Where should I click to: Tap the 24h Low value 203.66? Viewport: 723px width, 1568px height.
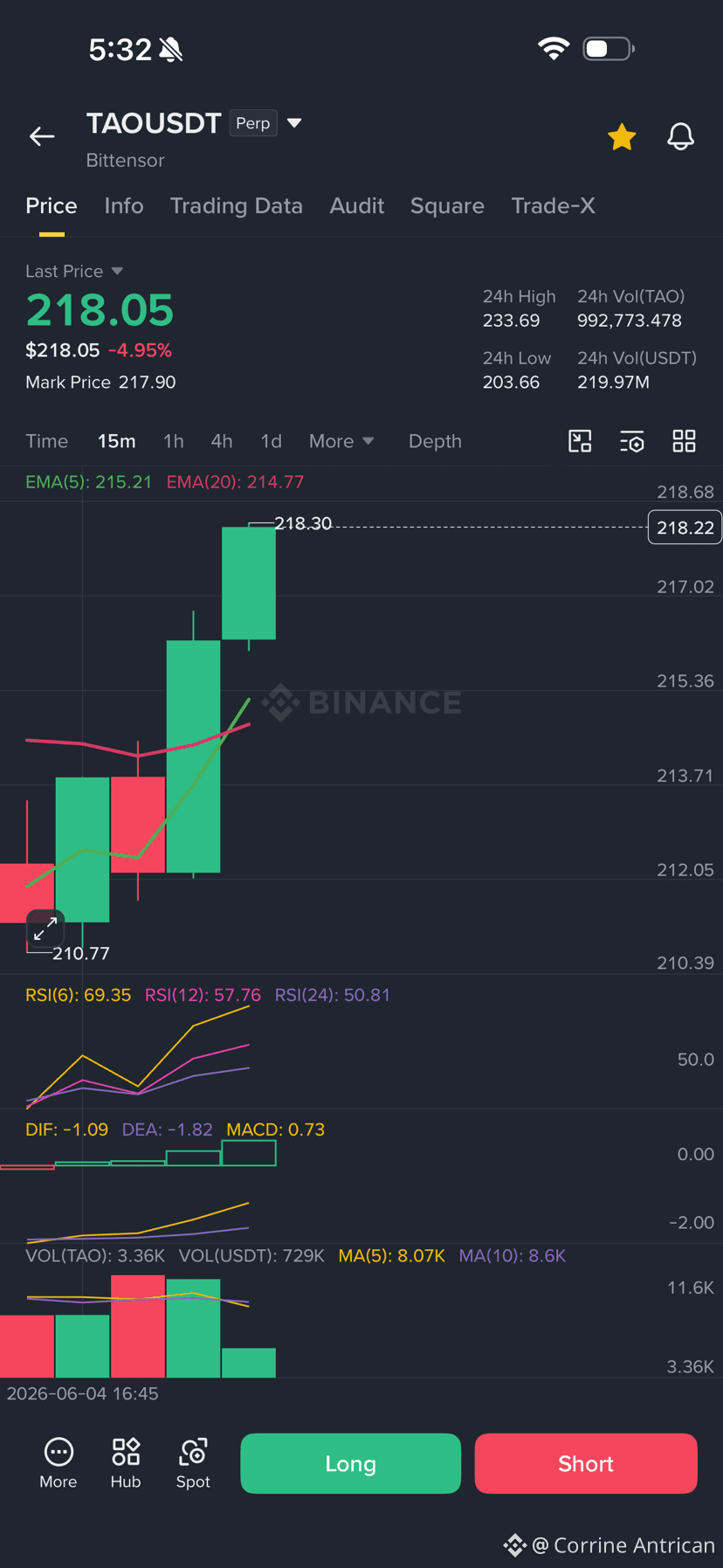pyautogui.click(x=512, y=383)
